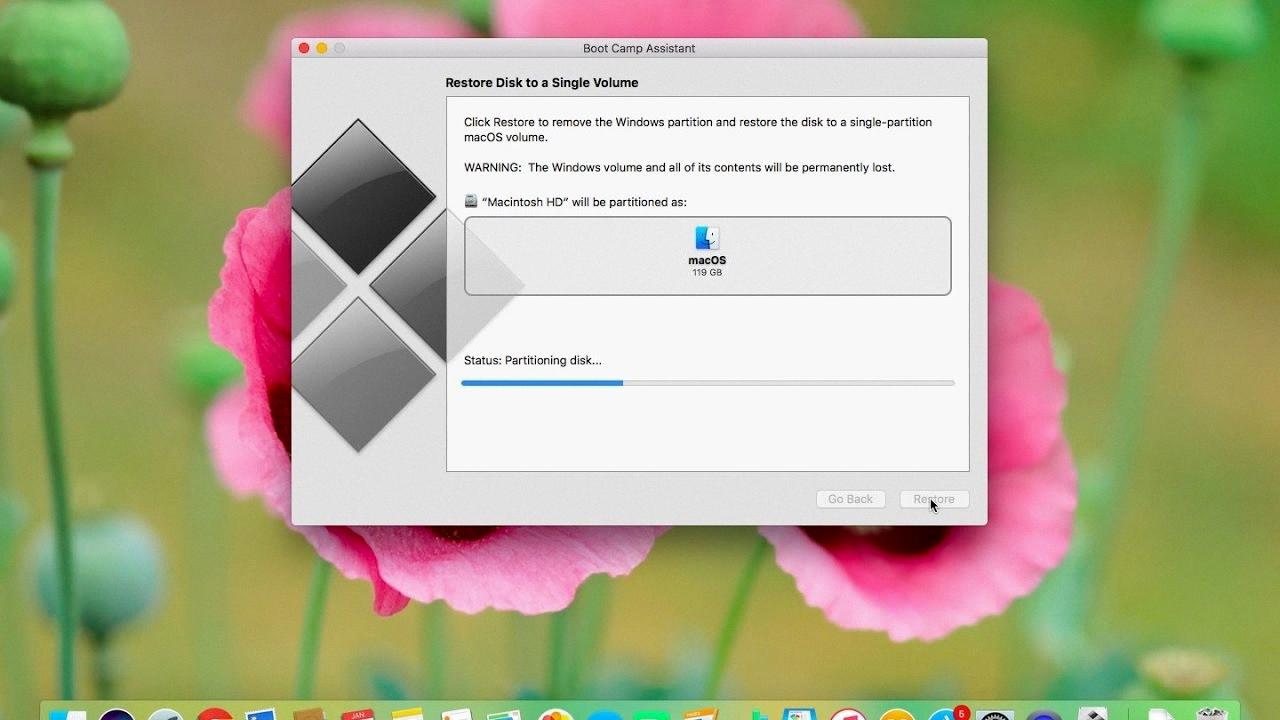
Task: Minimize the Boot Camp Assistant window
Action: (x=322, y=48)
